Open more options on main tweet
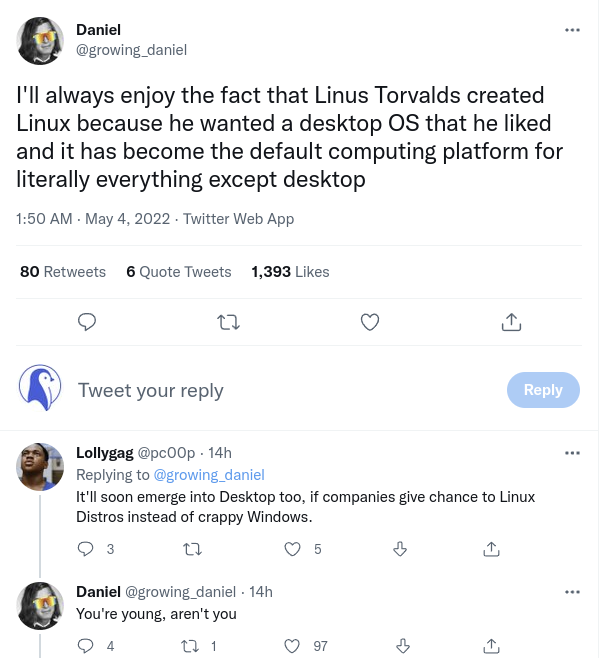604x658 pixels. point(572,30)
